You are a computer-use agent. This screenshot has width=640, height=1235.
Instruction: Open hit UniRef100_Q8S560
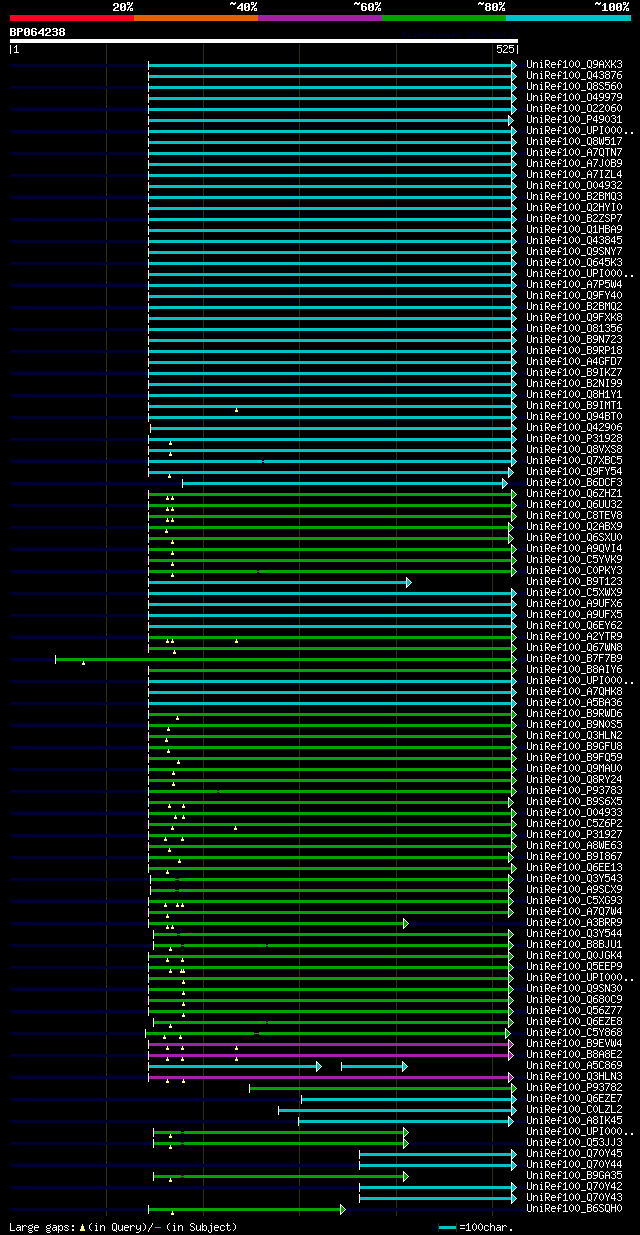(574, 87)
